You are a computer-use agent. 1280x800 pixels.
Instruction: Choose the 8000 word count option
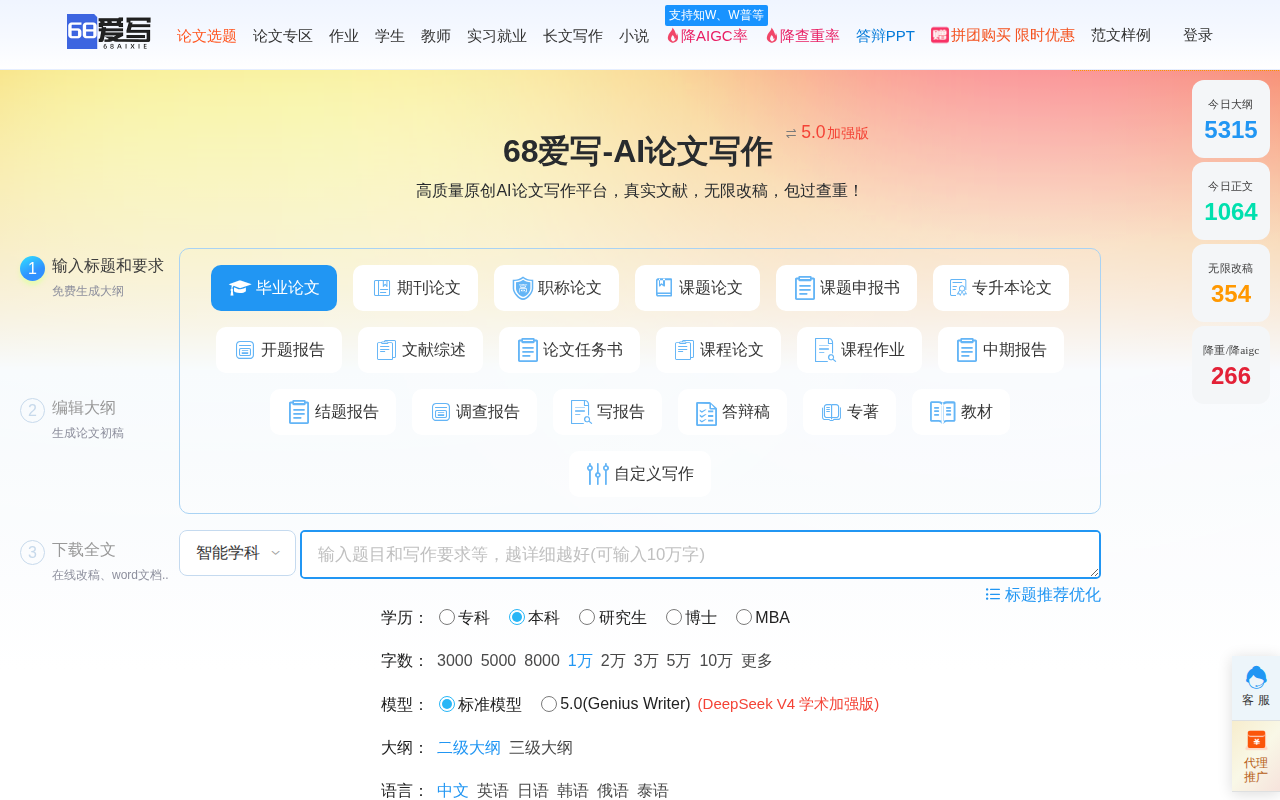coord(542,661)
